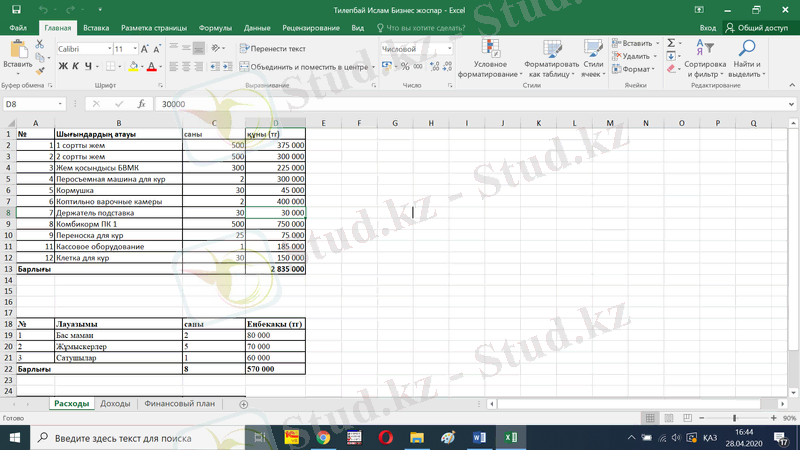Click the Fill down arrow icon
The image size is (800, 450).
tap(671, 56)
